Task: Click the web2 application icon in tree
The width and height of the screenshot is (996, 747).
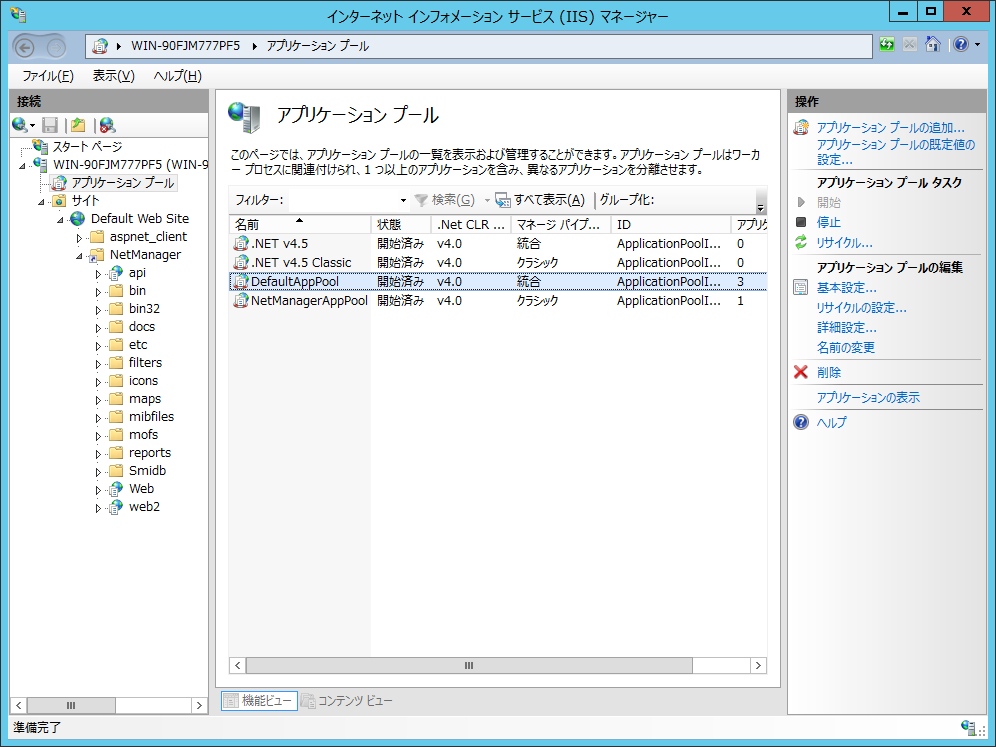Action: pyautogui.click(x=116, y=507)
